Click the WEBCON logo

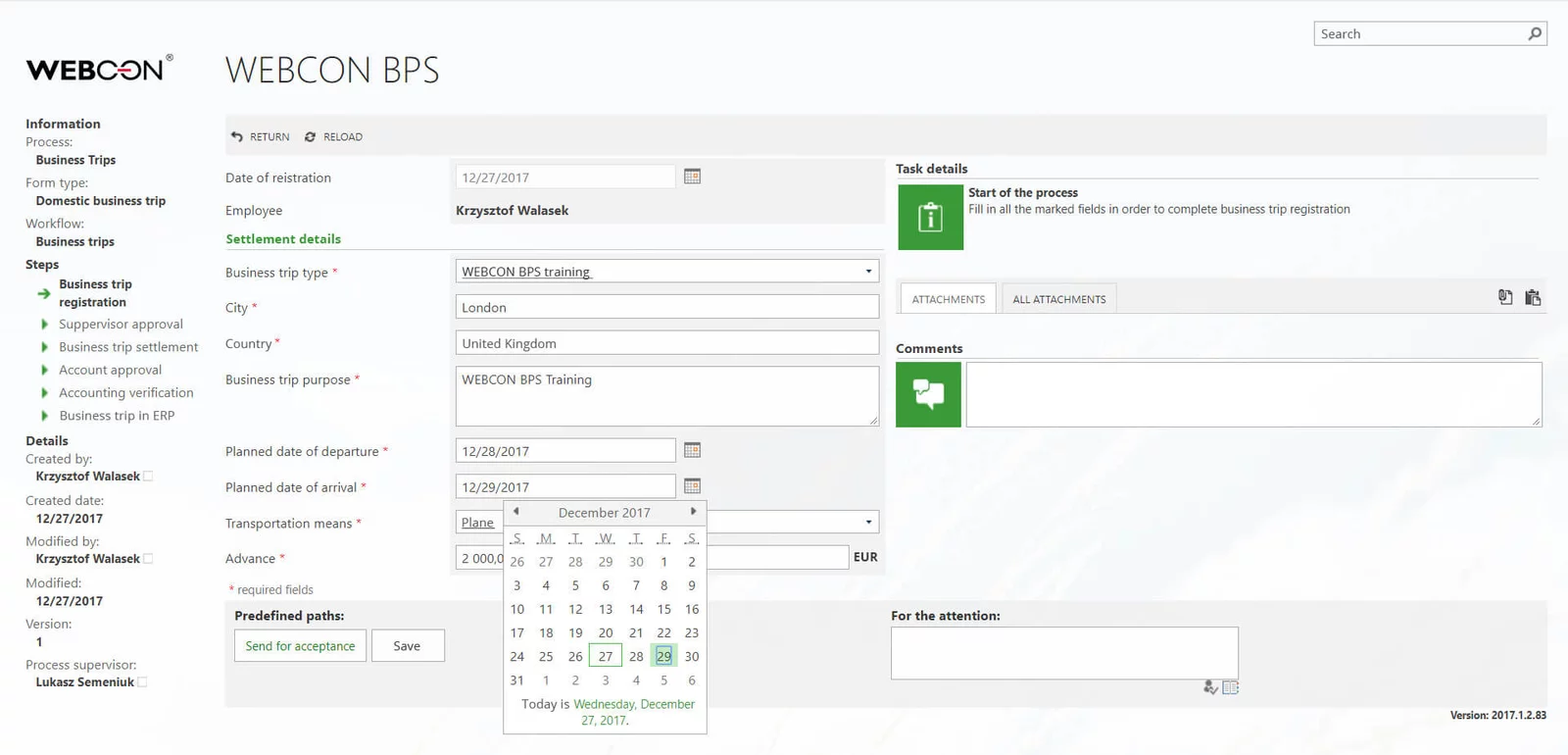(x=99, y=69)
